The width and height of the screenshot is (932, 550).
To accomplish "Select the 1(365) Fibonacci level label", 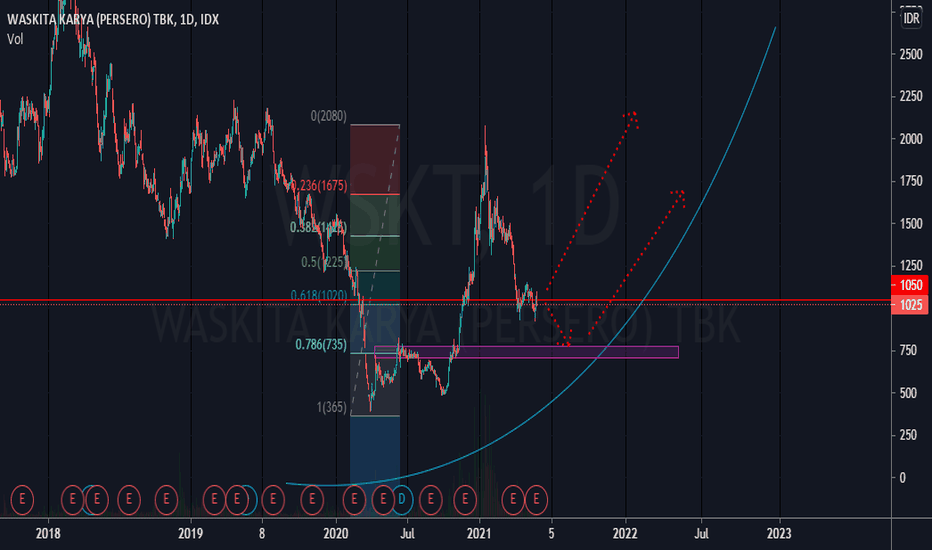I will click(x=332, y=407).
